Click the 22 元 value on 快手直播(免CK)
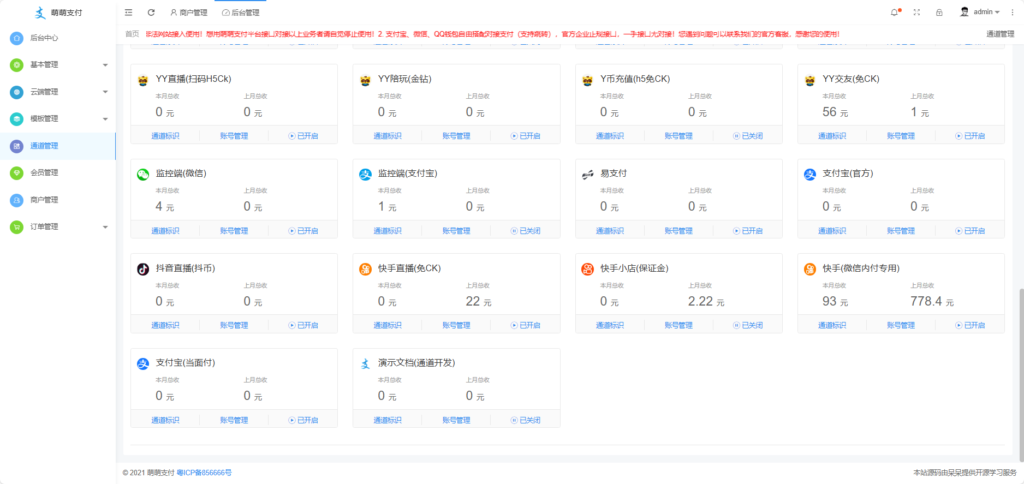 (477, 301)
